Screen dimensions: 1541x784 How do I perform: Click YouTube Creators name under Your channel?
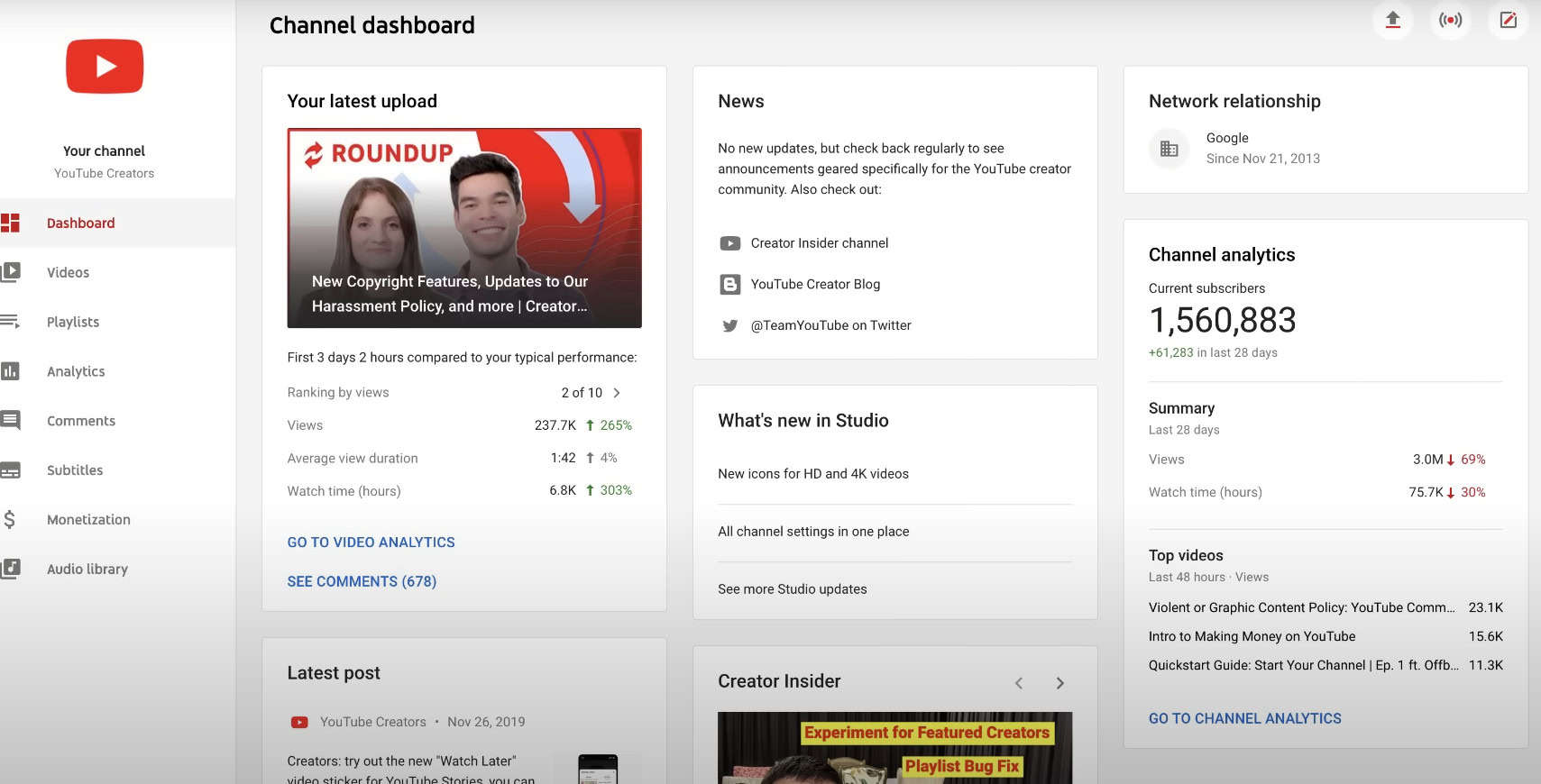point(104,173)
